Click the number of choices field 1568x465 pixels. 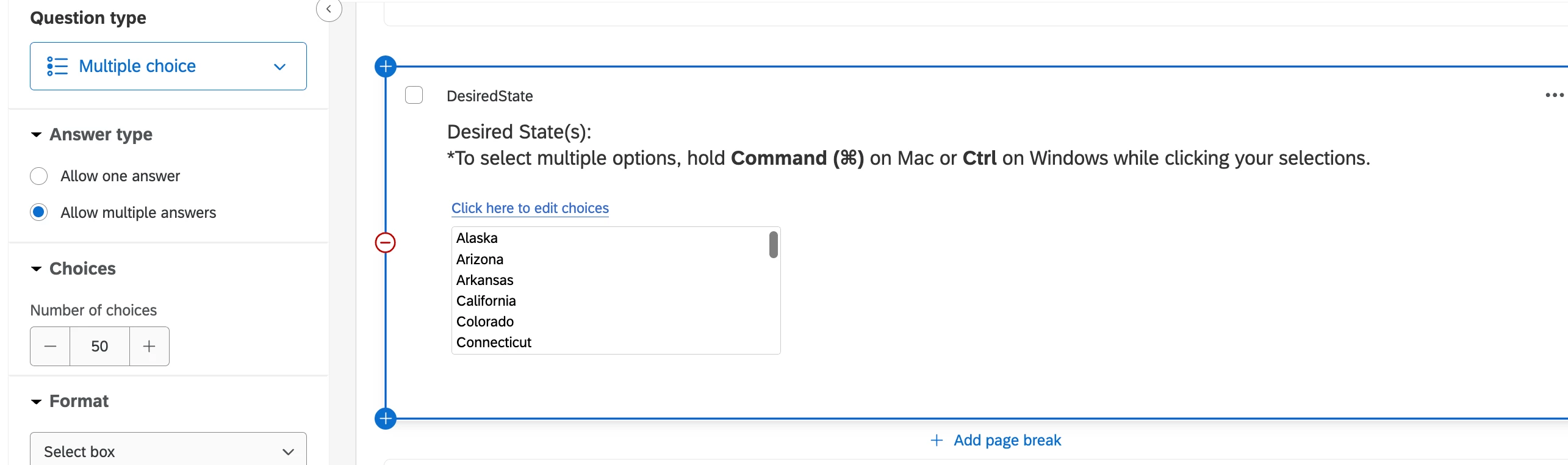tap(99, 347)
